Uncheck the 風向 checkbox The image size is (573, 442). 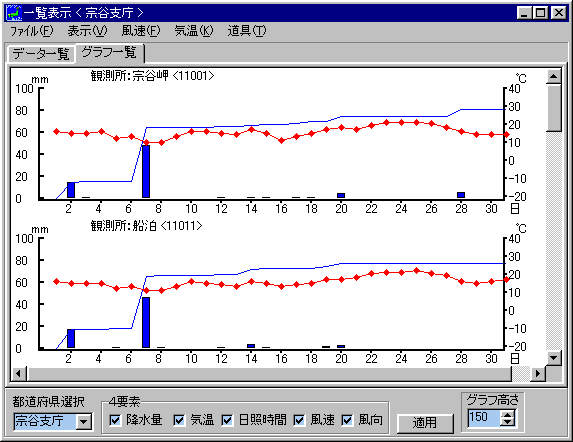347,420
